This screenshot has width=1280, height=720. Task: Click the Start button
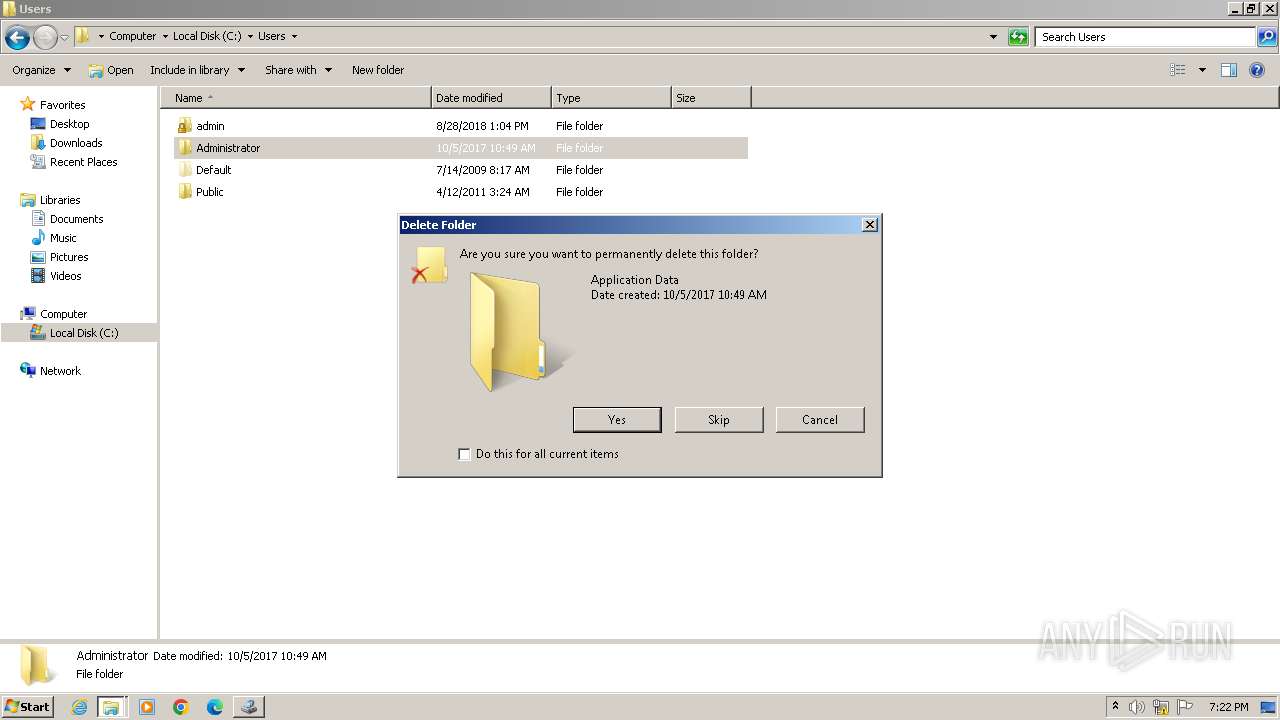(x=27, y=707)
